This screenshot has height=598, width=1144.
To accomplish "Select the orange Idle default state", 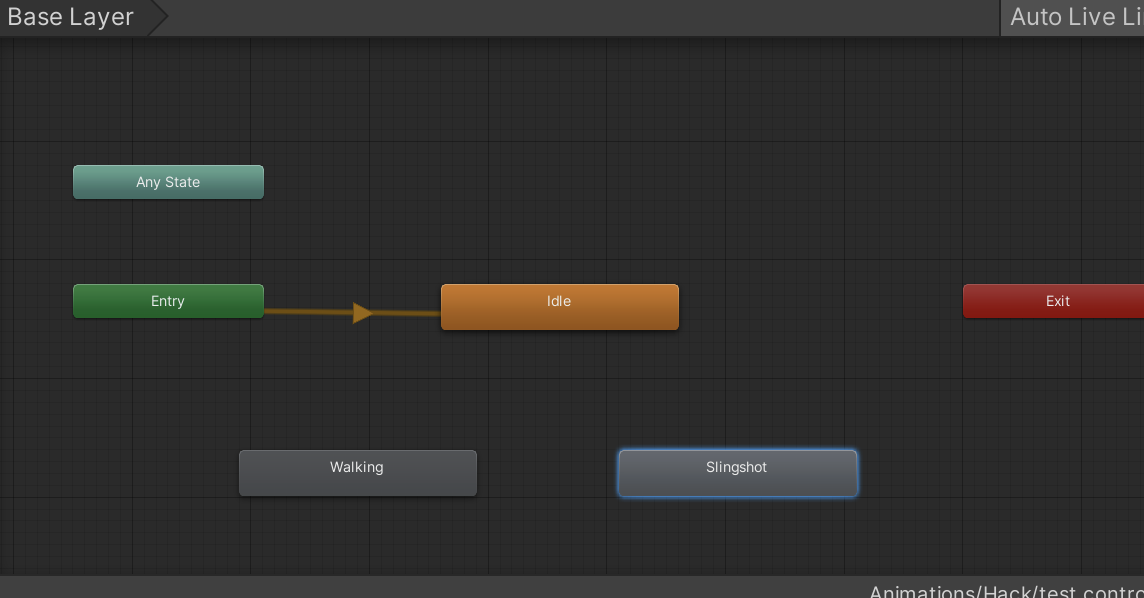I will [559, 306].
